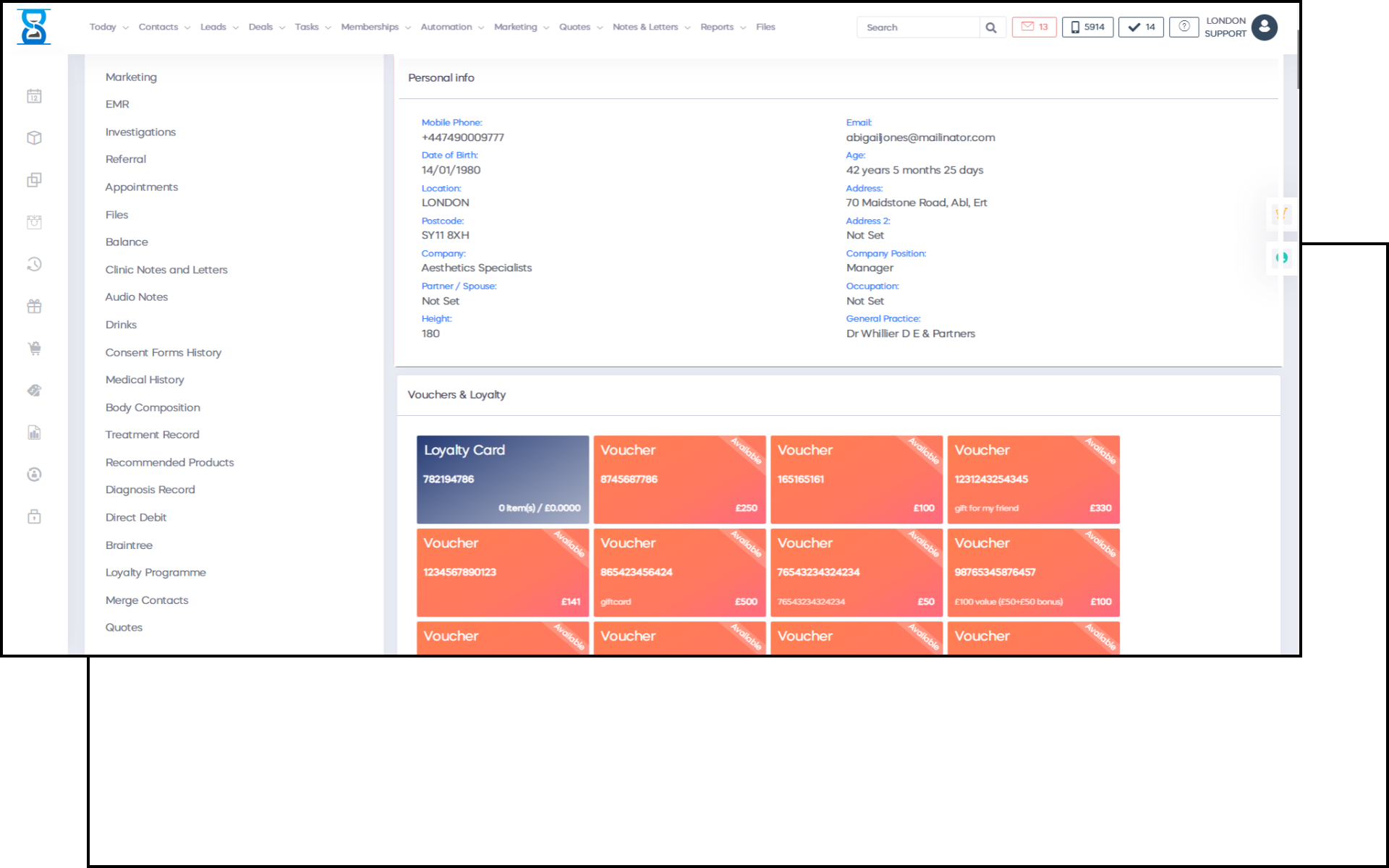Click the Loyalty Programme link
The height and width of the screenshot is (868, 1389).
coord(156,572)
